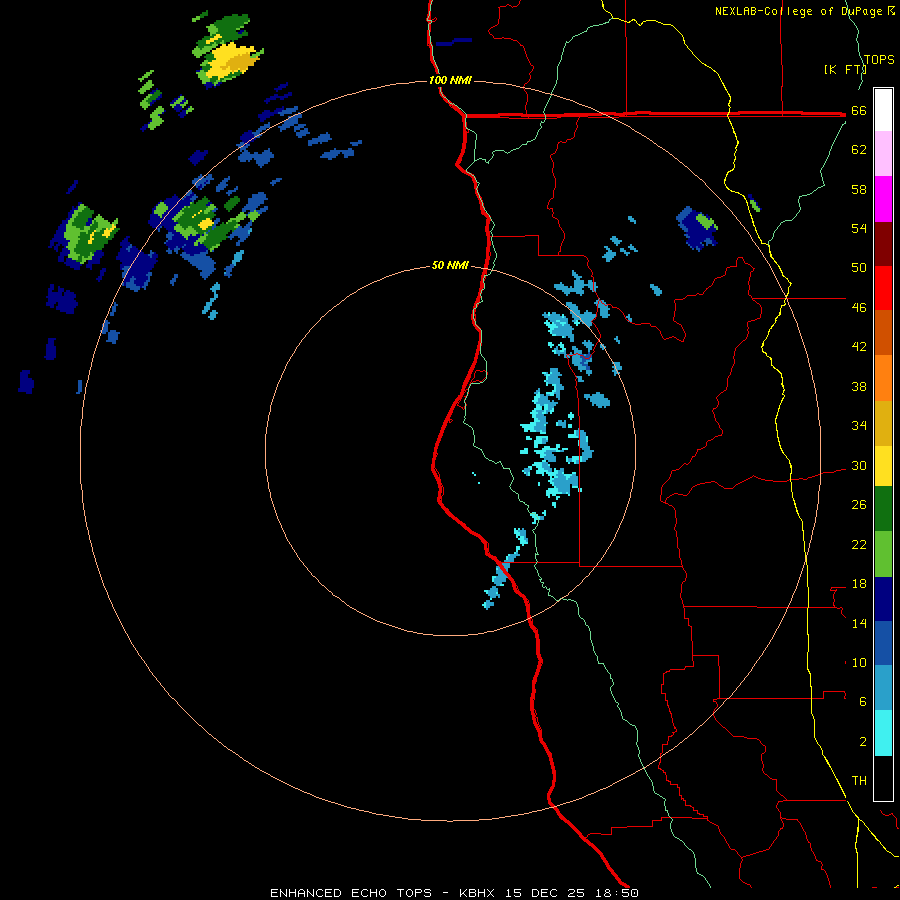Select the bright yellow legend swatch
The height and width of the screenshot is (900, 900).
click(883, 466)
